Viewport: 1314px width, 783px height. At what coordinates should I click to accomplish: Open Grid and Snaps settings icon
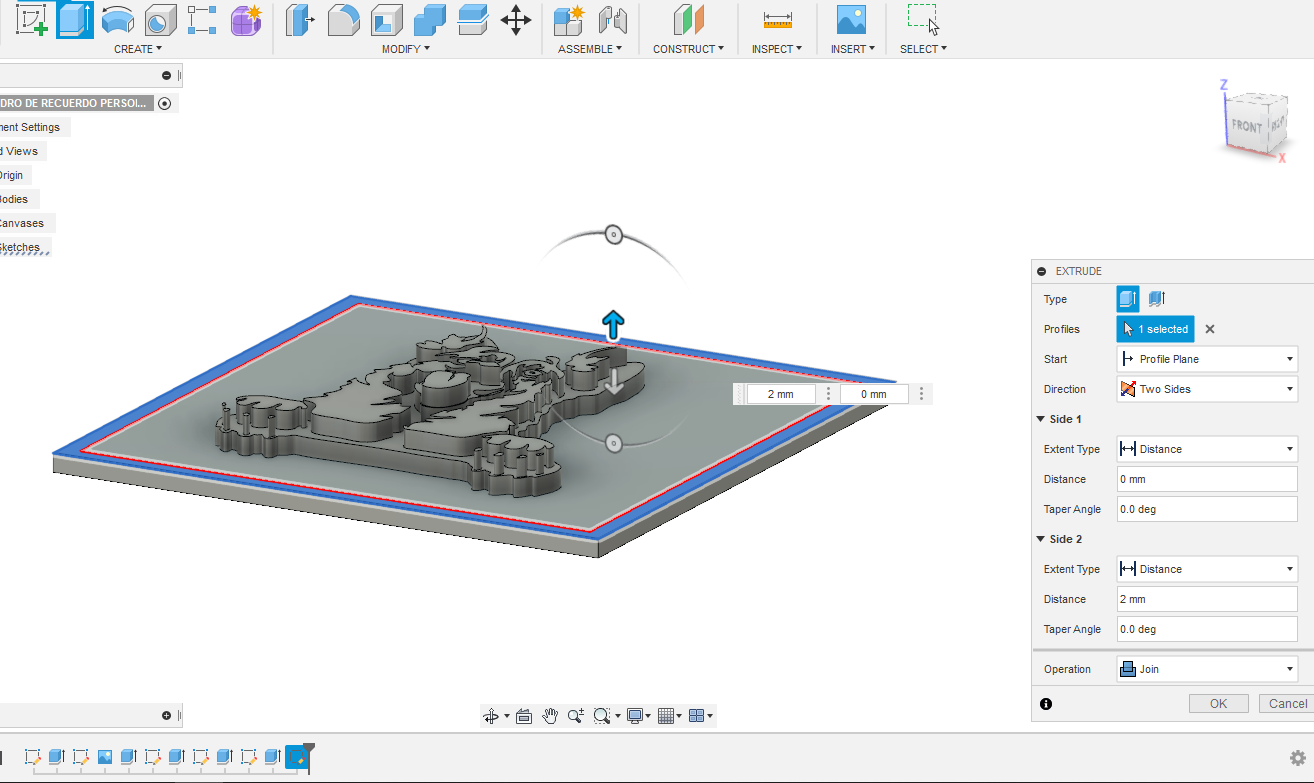click(x=665, y=716)
